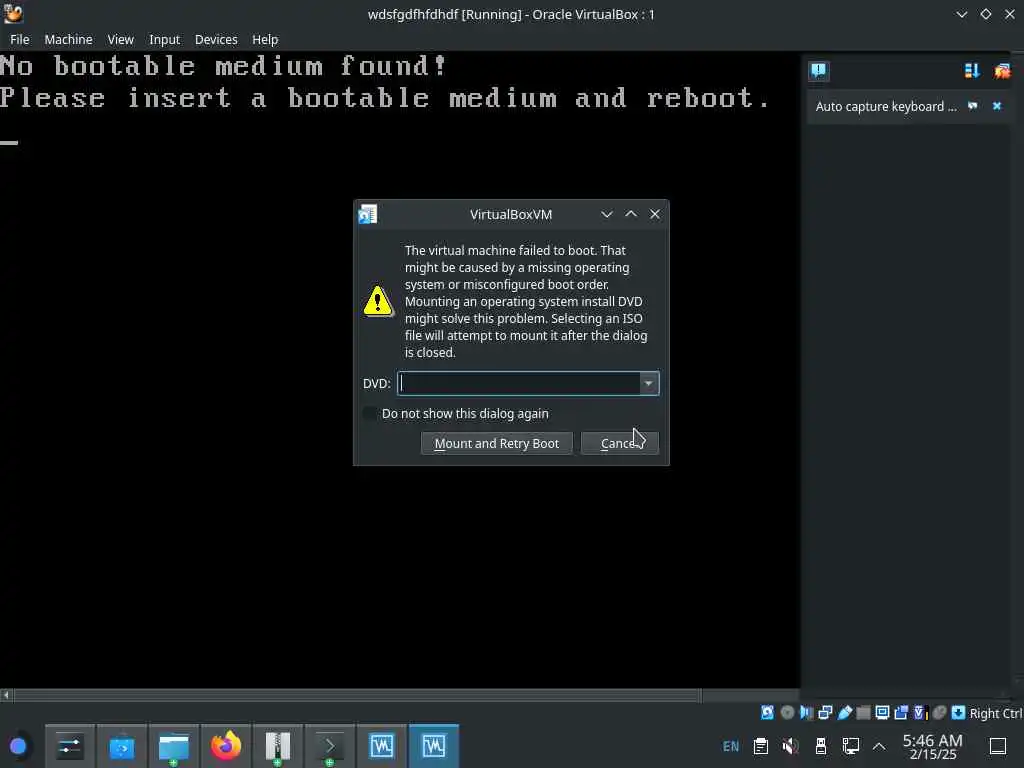
Task: Delete all finished notifications icon
Action: [x=1002, y=71]
